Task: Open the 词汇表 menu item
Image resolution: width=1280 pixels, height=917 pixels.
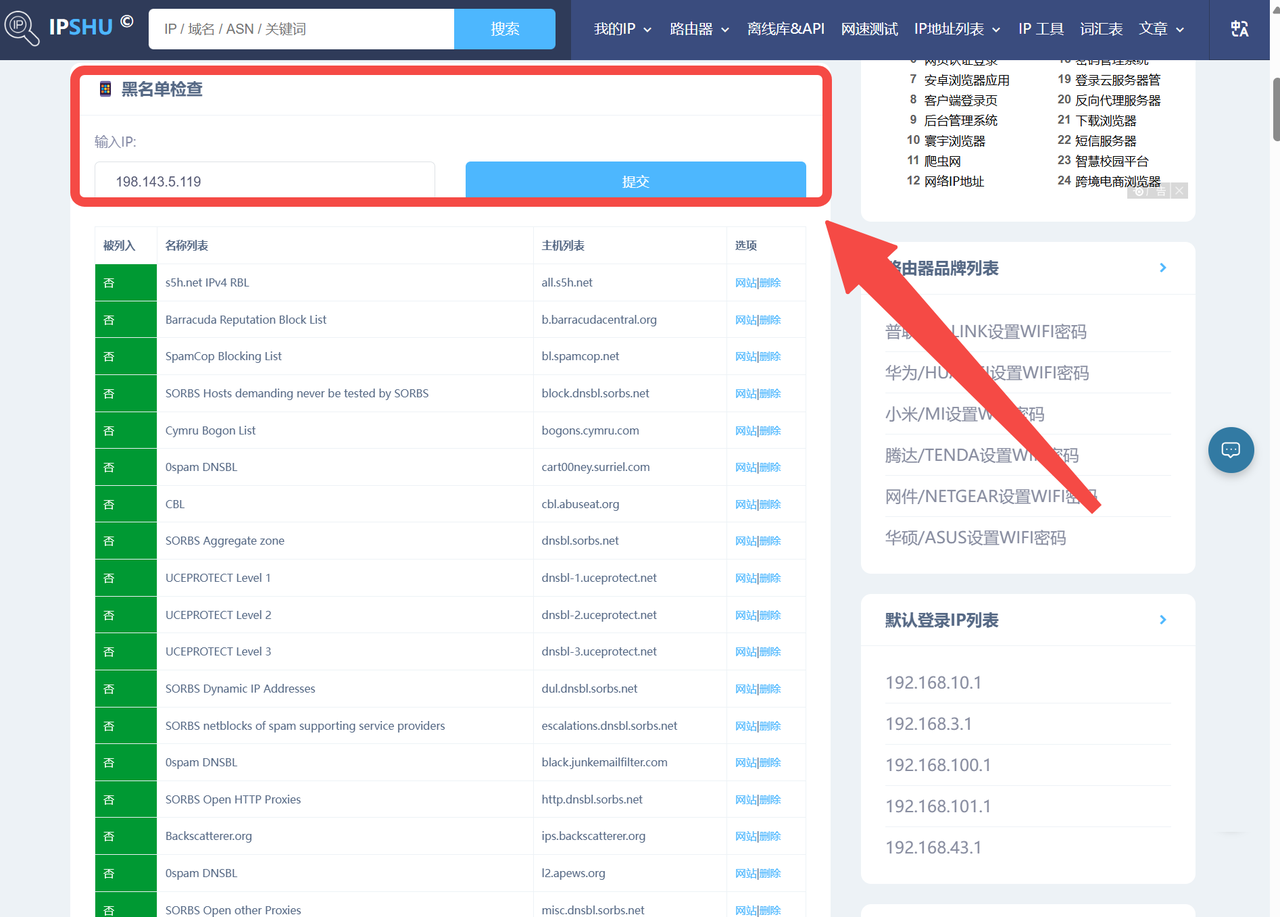Action: click(1101, 29)
